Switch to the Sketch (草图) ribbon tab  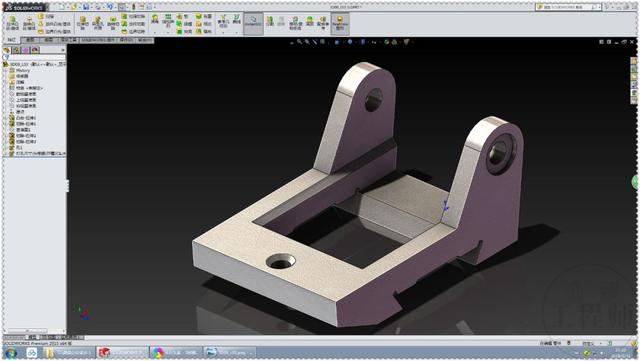[29, 40]
